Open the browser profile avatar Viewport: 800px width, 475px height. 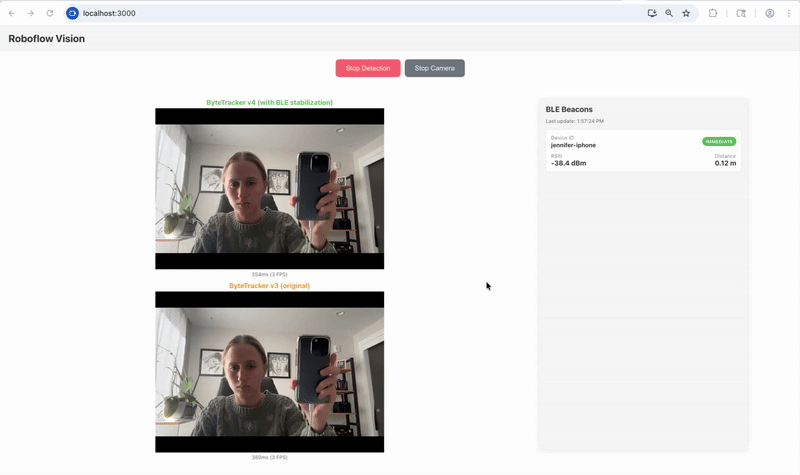(x=770, y=13)
